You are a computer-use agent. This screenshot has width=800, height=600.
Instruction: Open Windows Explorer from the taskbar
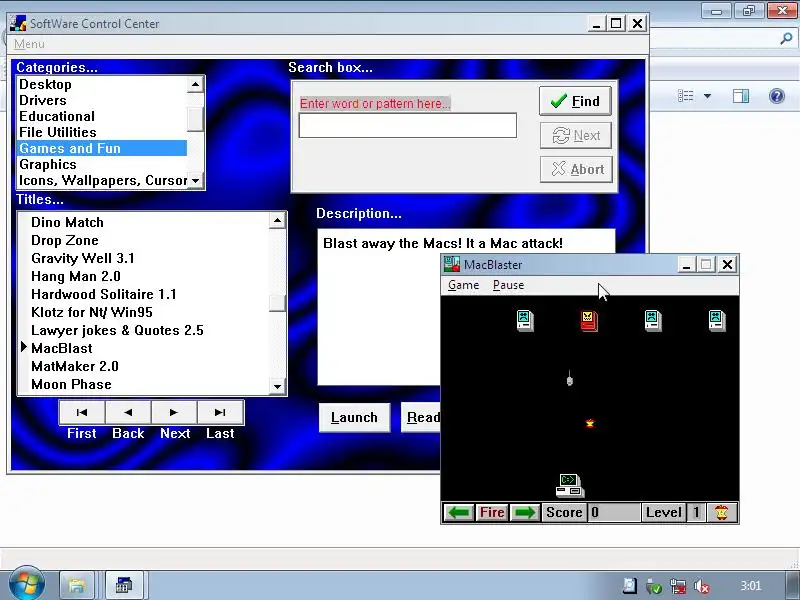point(77,585)
